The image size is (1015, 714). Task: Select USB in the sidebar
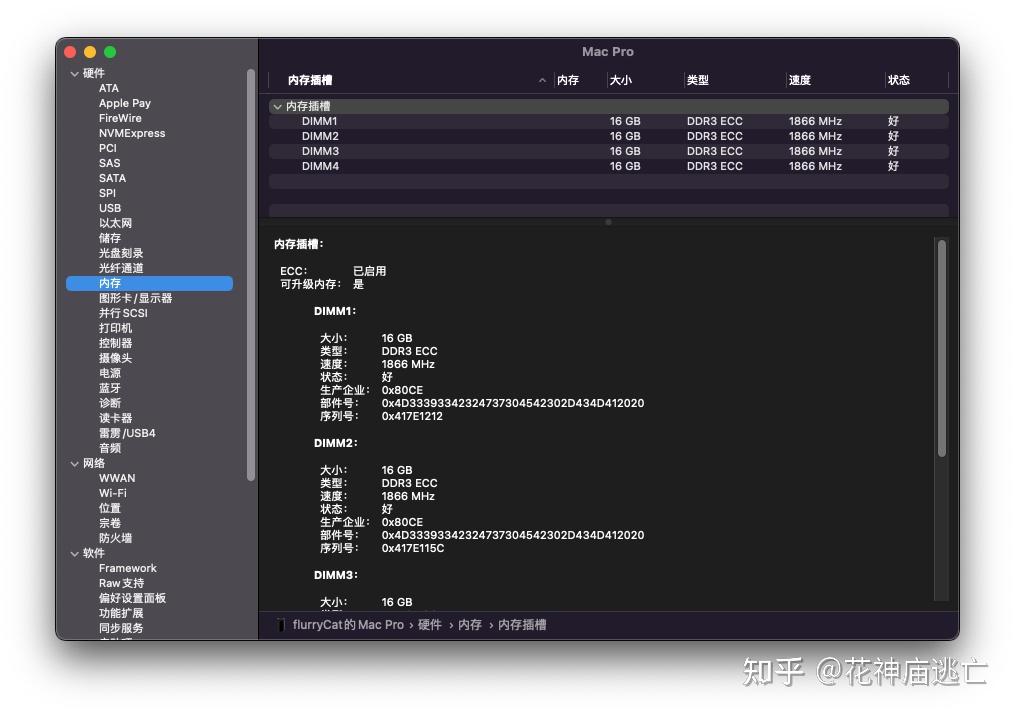point(110,208)
